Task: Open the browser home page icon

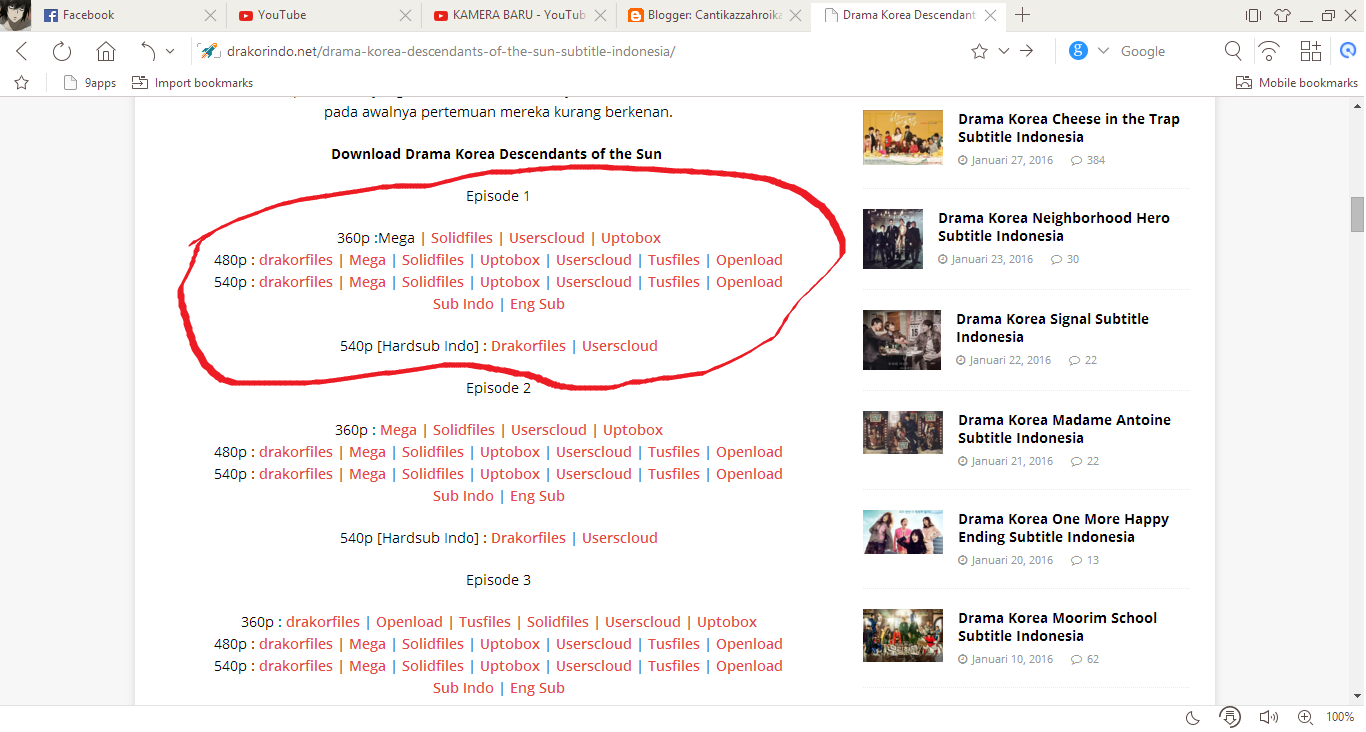Action: pyautogui.click(x=106, y=51)
